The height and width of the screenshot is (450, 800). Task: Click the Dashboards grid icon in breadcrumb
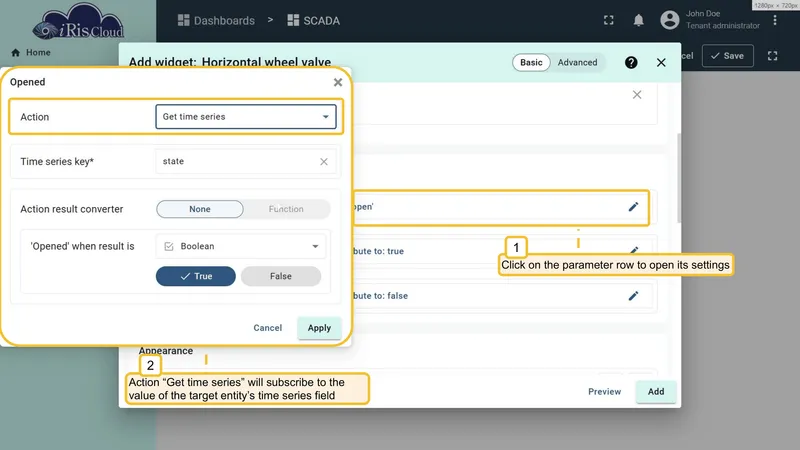coord(183,20)
